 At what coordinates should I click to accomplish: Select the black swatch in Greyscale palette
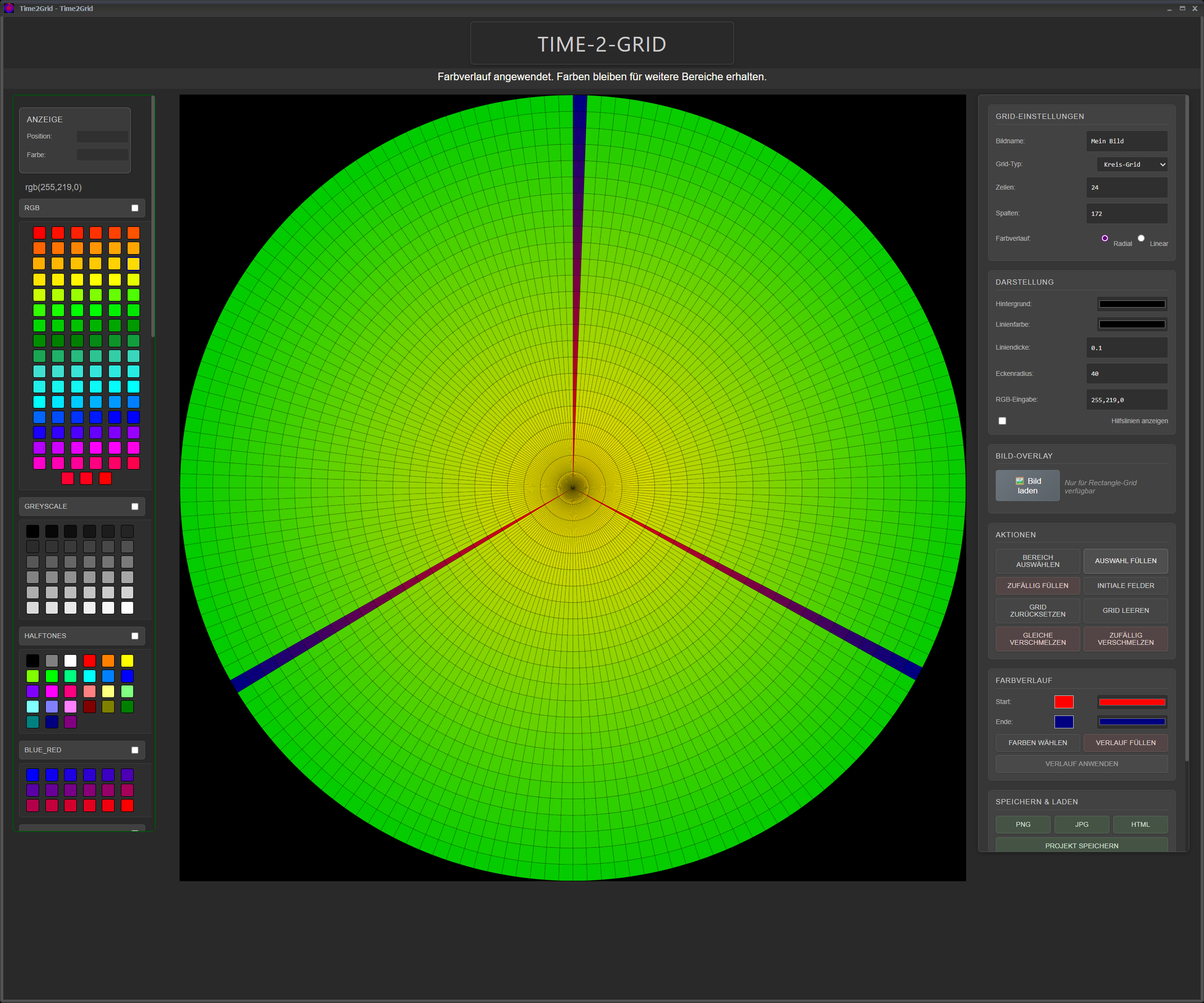[32, 531]
